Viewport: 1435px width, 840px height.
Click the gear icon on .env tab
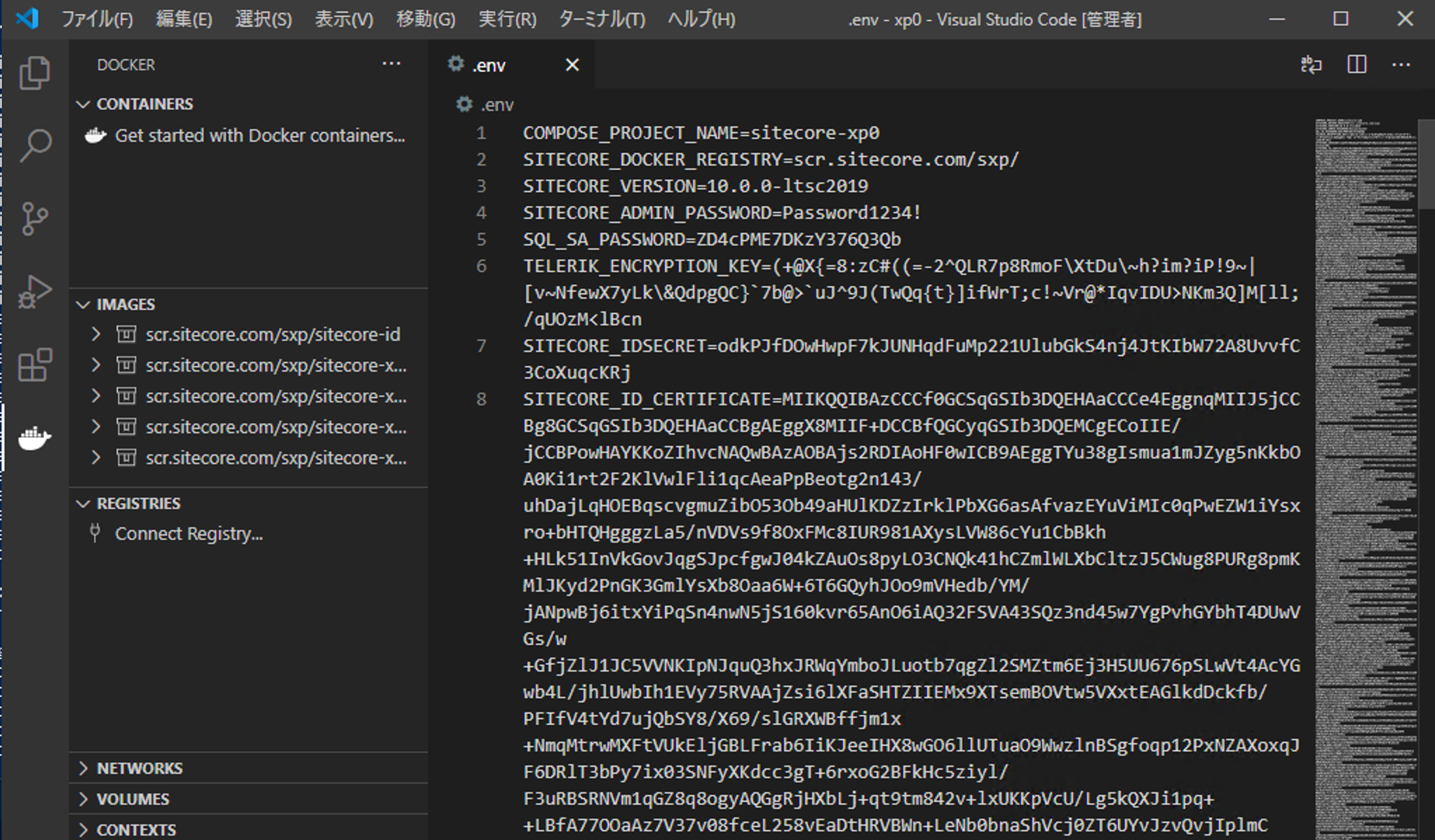pos(456,65)
